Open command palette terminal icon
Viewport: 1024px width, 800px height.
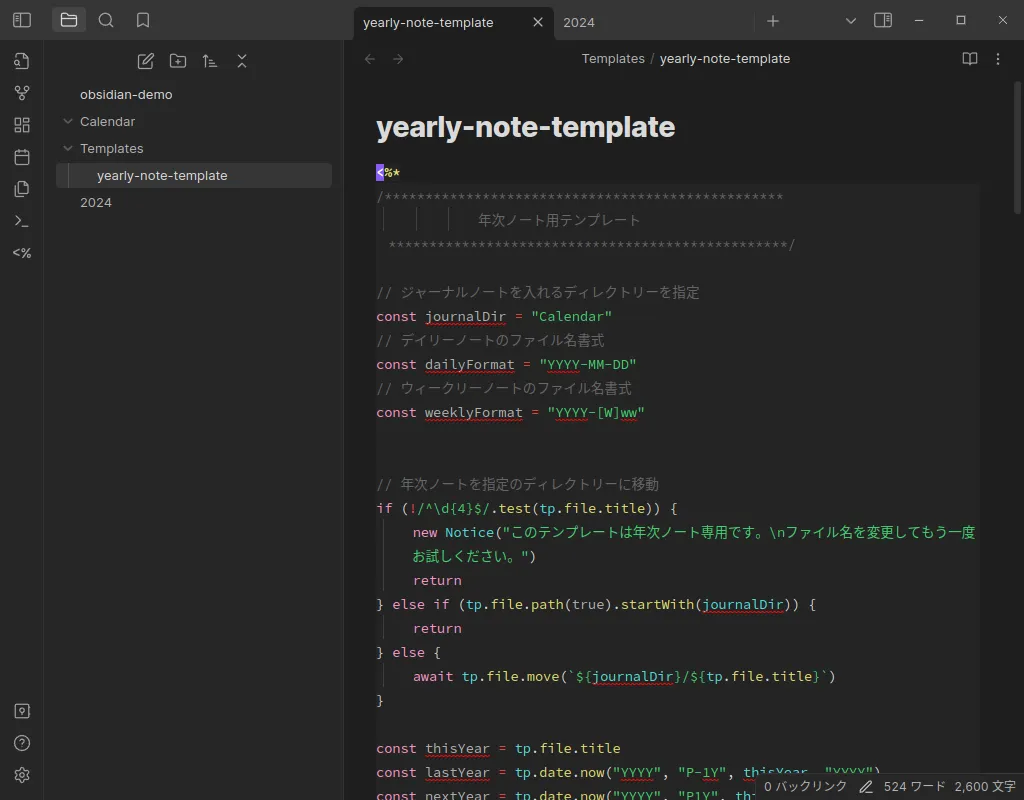click(x=22, y=221)
